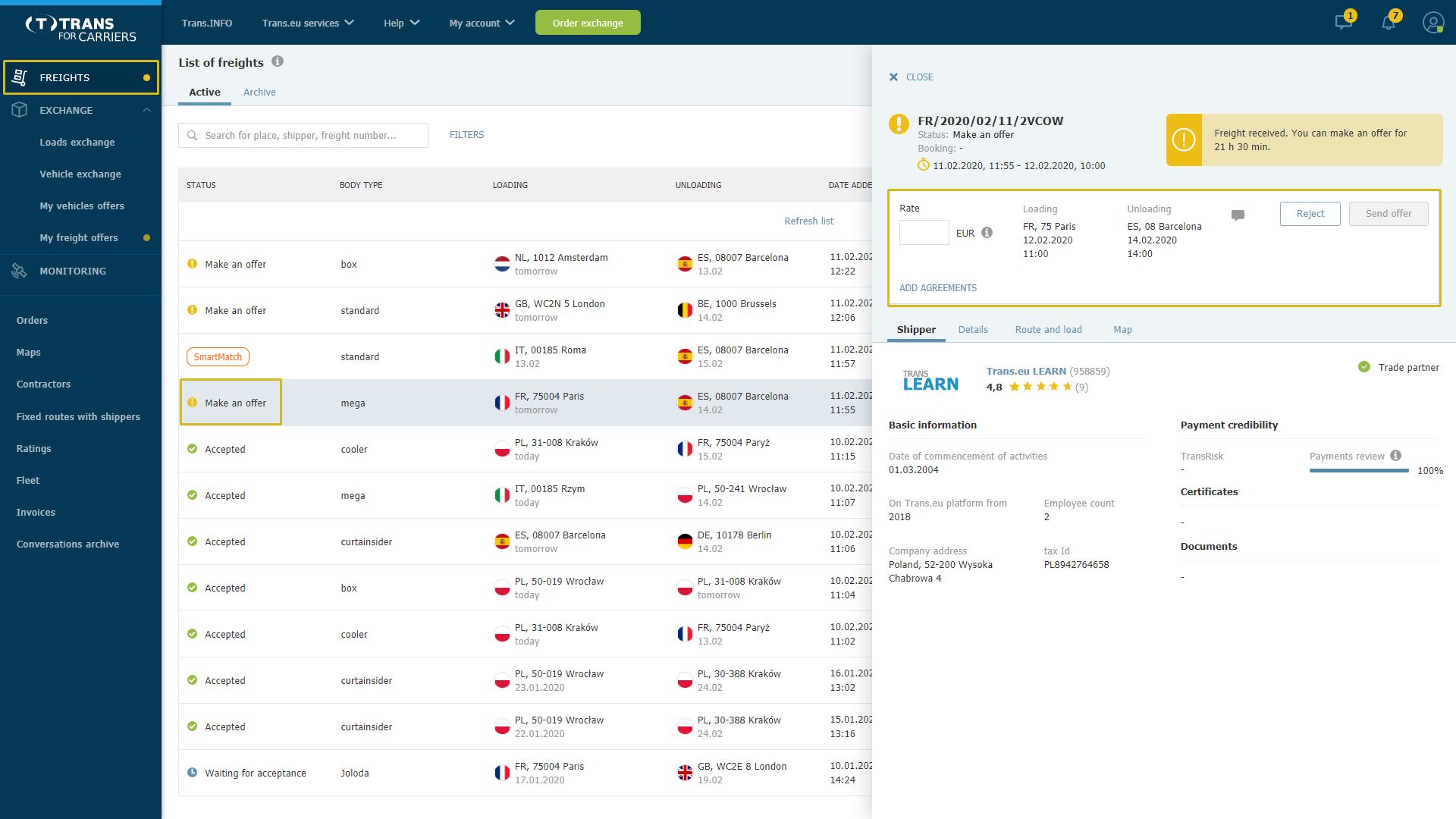1456x819 pixels.
Task: Click the yellow warning icon beside freight number
Action: click(x=899, y=124)
